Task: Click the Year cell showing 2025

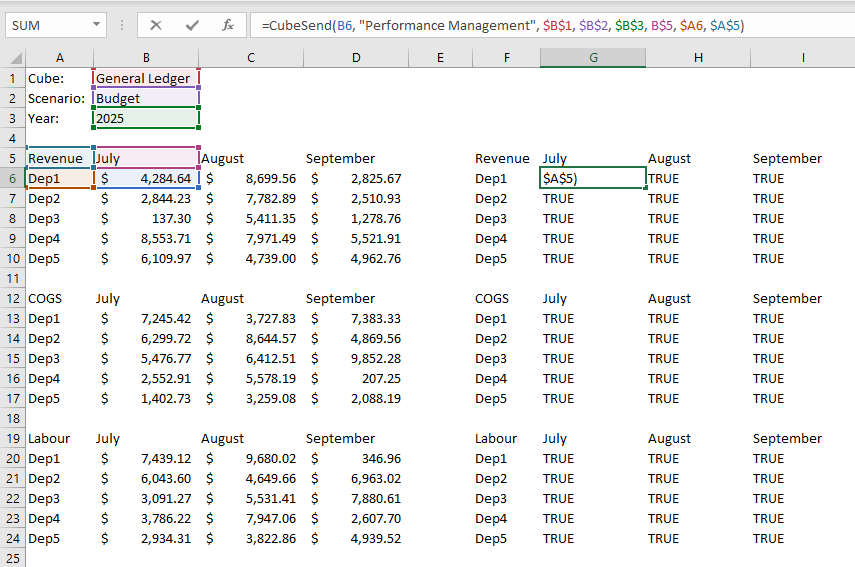Action: [146, 118]
